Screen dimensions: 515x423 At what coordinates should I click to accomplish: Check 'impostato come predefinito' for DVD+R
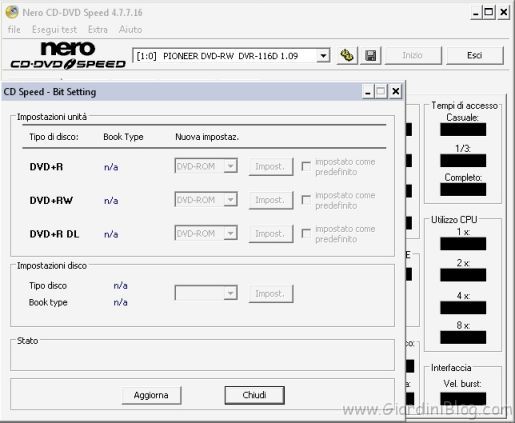[x=306, y=166]
